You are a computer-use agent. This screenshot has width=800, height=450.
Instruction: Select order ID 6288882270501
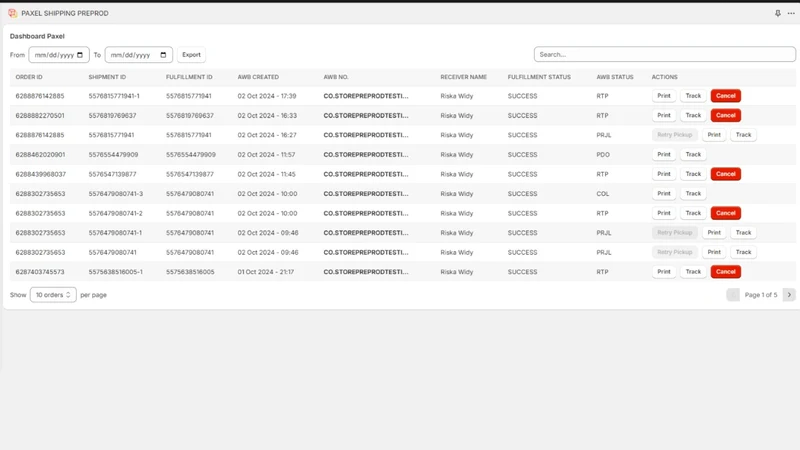coord(40,116)
